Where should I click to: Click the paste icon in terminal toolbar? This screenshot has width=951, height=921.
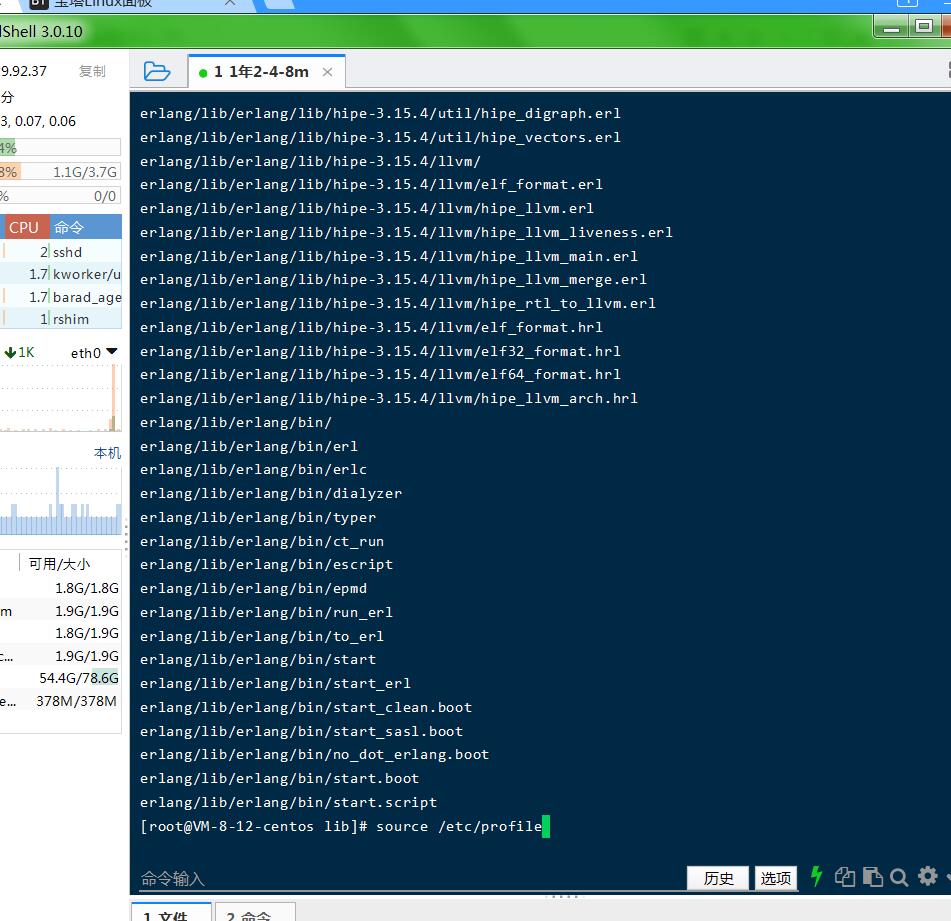[x=872, y=876]
